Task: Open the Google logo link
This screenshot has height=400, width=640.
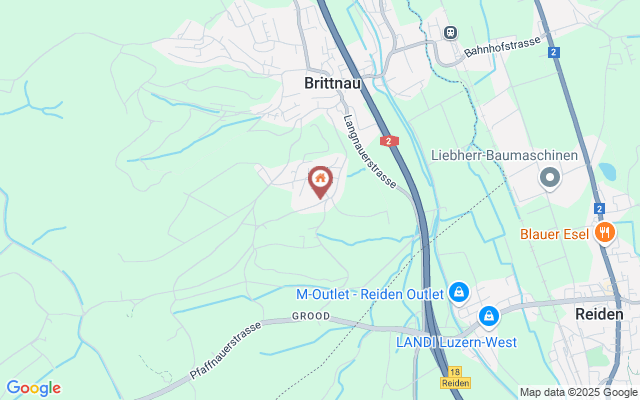Action: tap(34, 388)
